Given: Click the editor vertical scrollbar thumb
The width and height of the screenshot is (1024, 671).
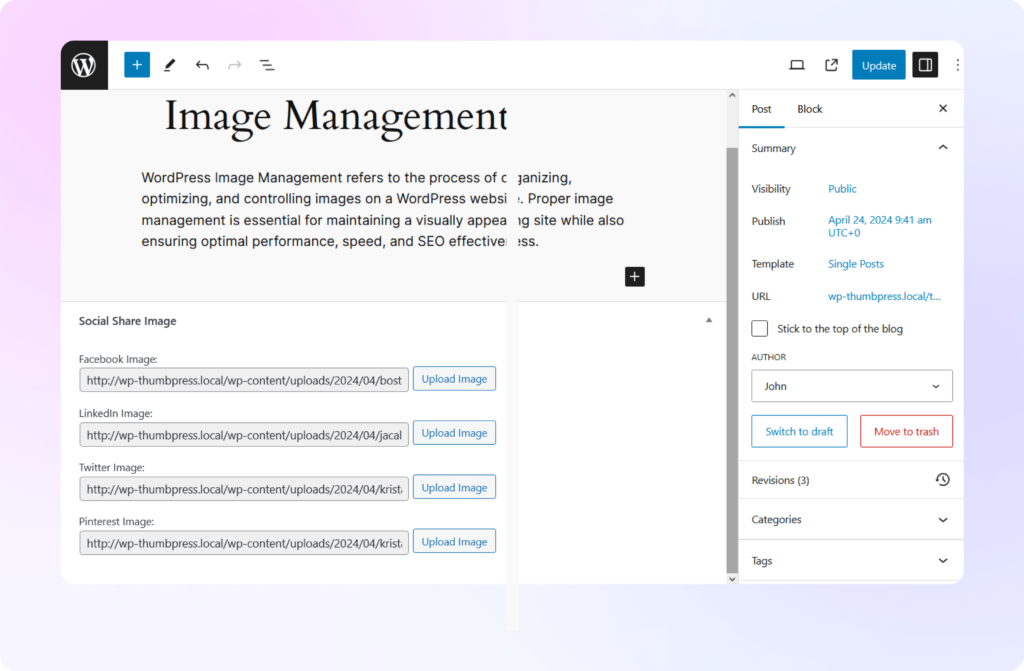Looking at the screenshot, I should click(732, 359).
